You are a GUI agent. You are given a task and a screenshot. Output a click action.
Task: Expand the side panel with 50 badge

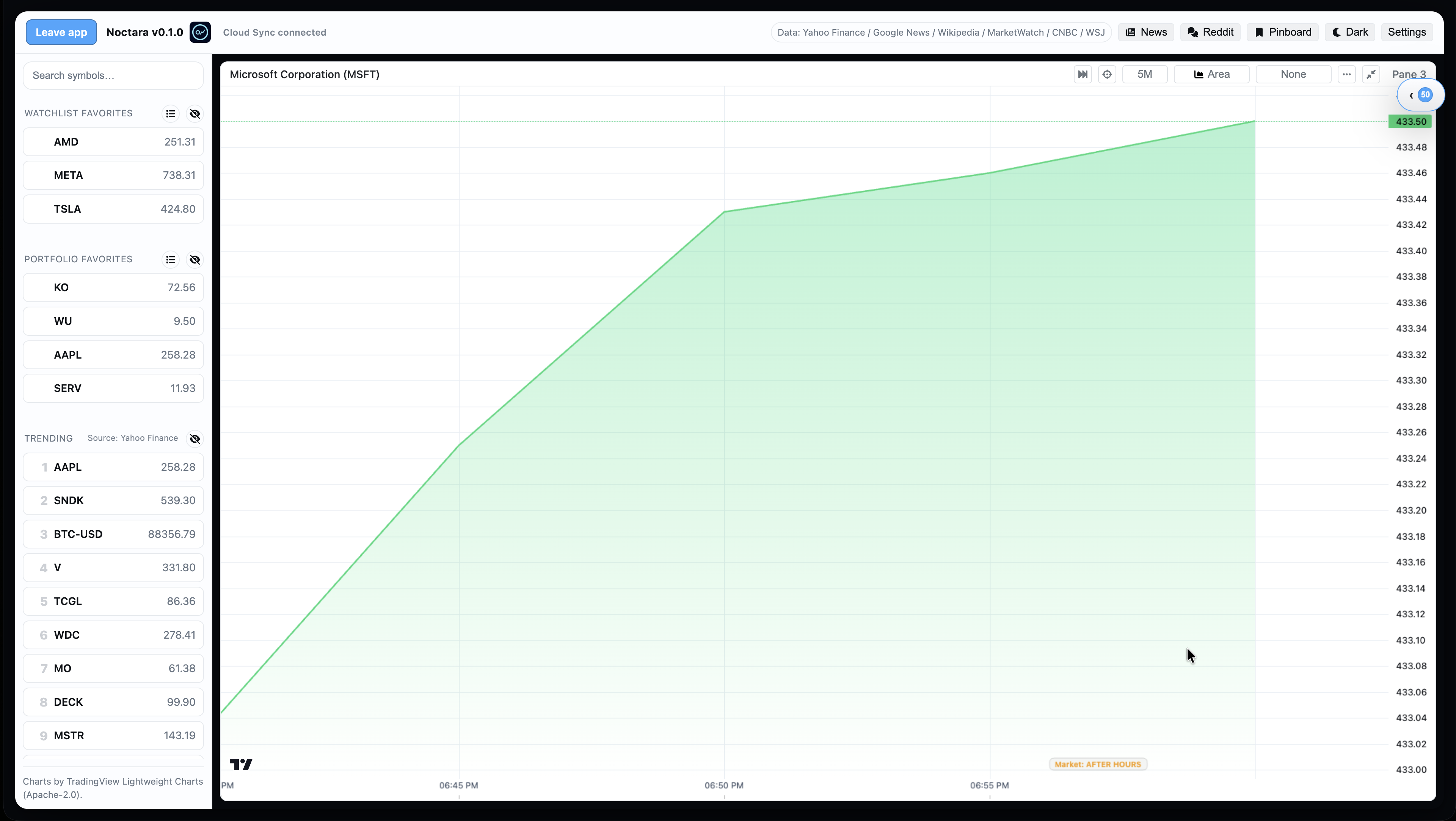[x=1419, y=95]
